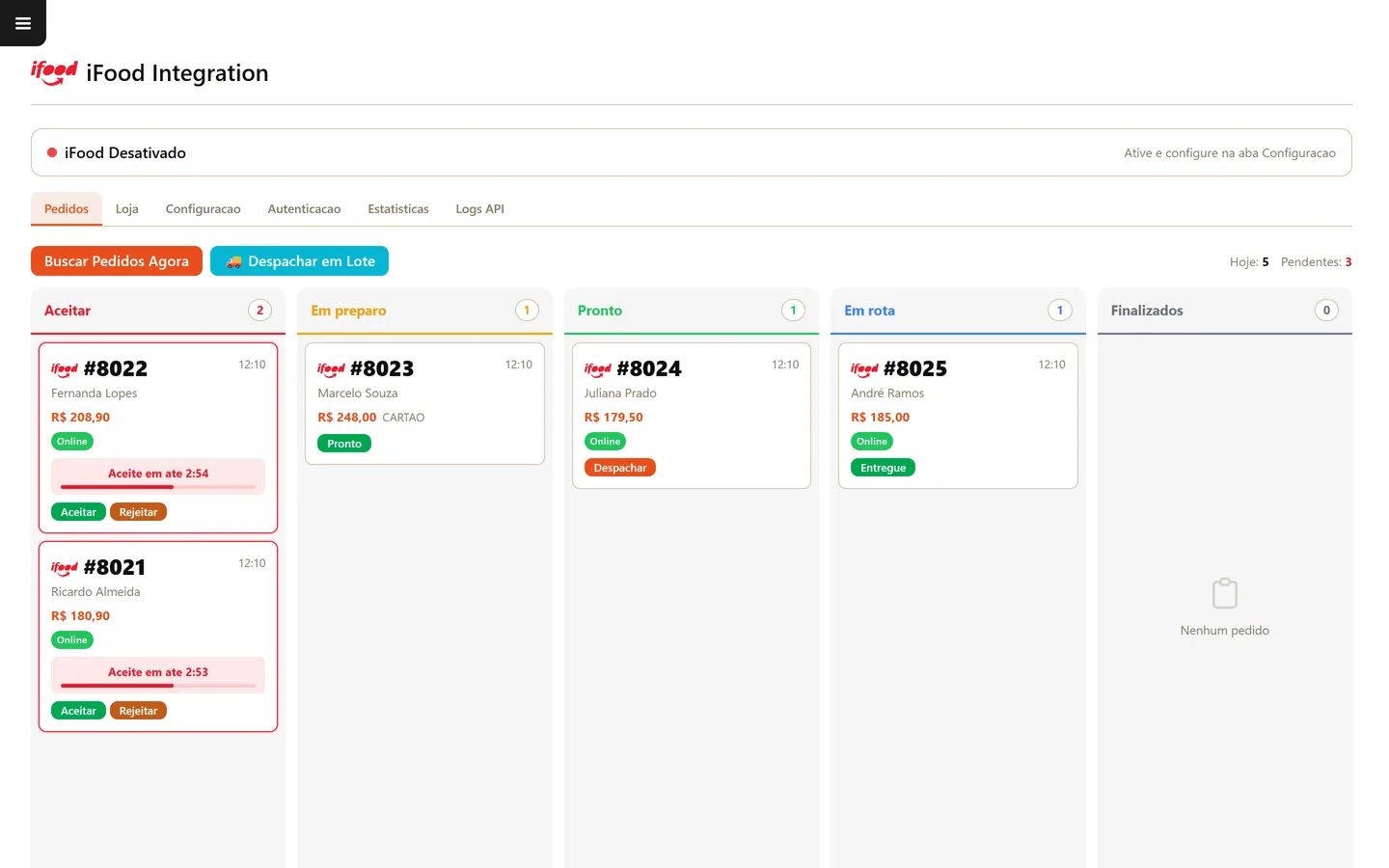Click the empty clipboard icon in Finalizados
Image resolution: width=1389 pixels, height=868 pixels.
[x=1225, y=593]
